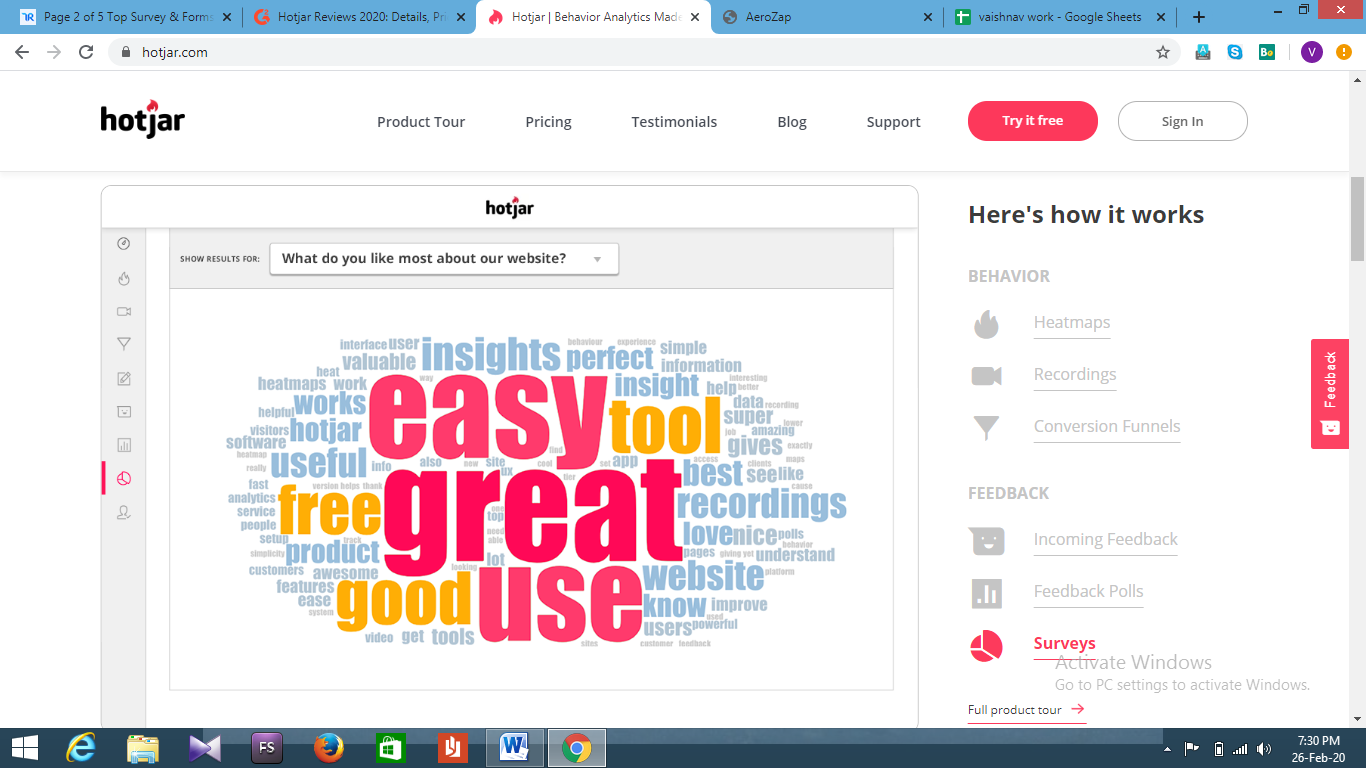Bookmark this page with the star icon
Image resolution: width=1366 pixels, height=768 pixels.
pos(1163,52)
